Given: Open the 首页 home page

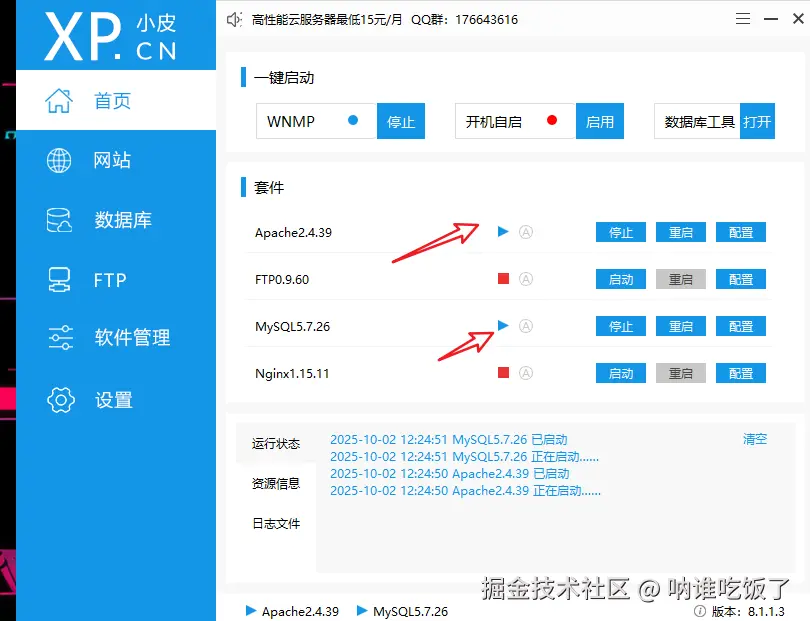Looking at the screenshot, I should (116, 100).
